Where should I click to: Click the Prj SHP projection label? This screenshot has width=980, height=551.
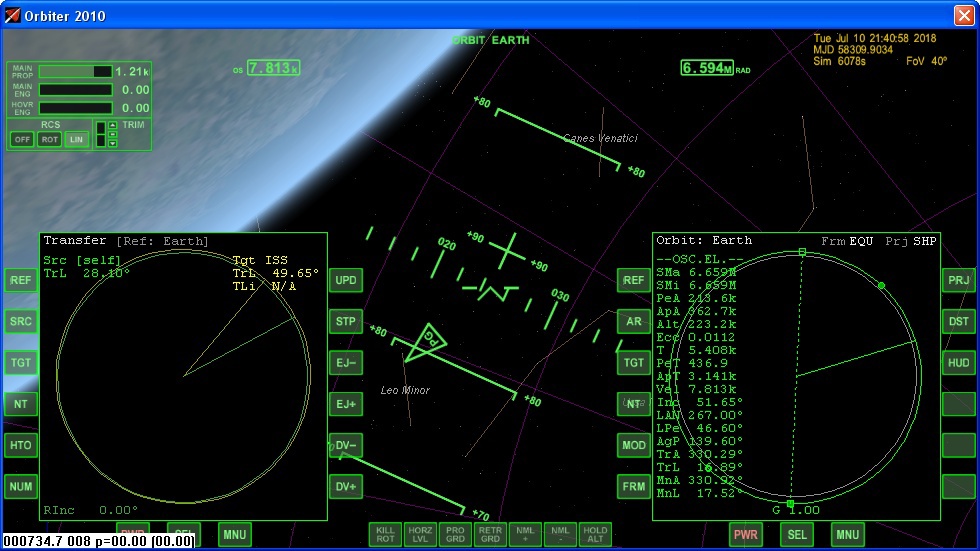pos(911,241)
